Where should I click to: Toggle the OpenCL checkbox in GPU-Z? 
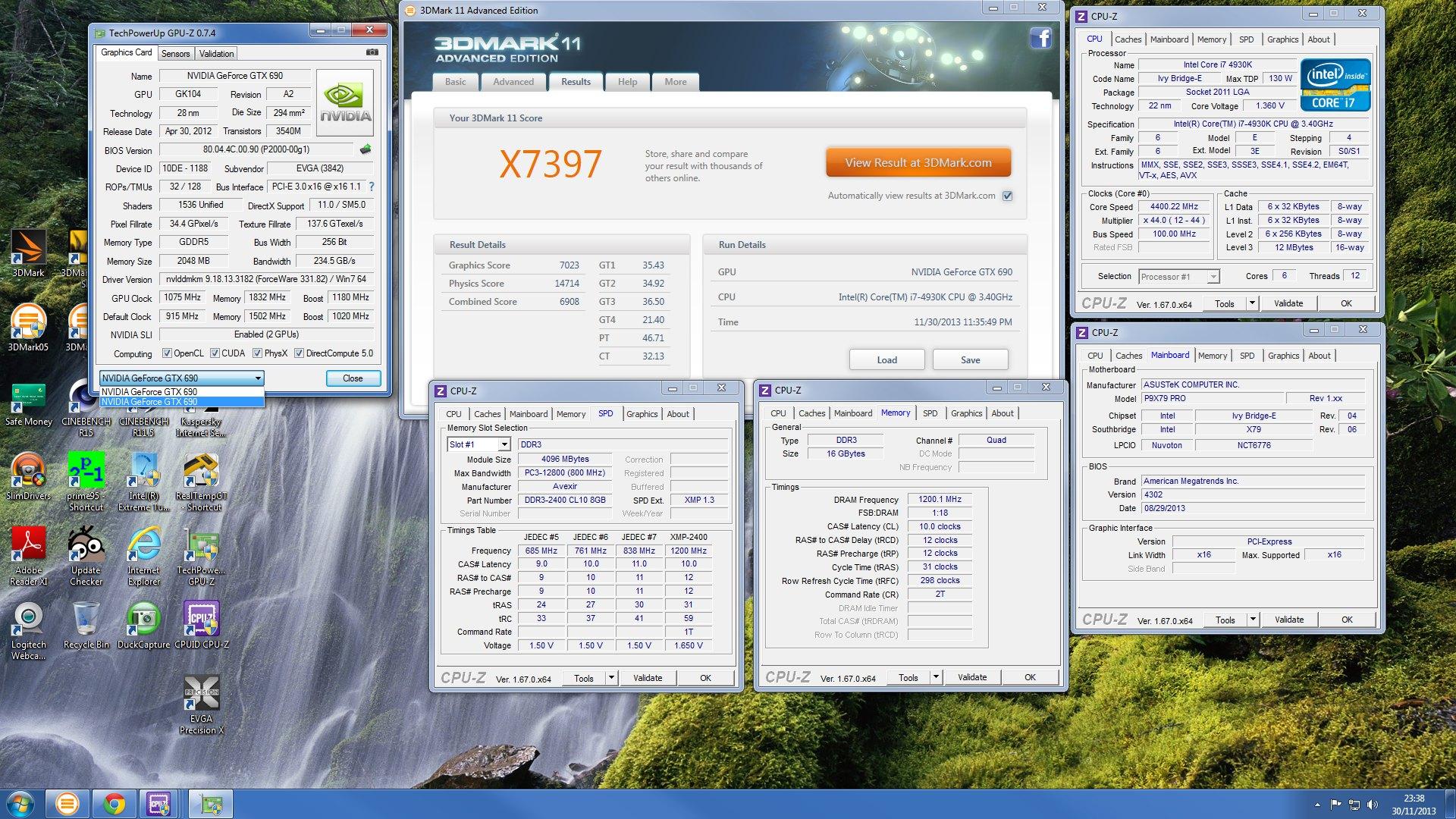167,353
